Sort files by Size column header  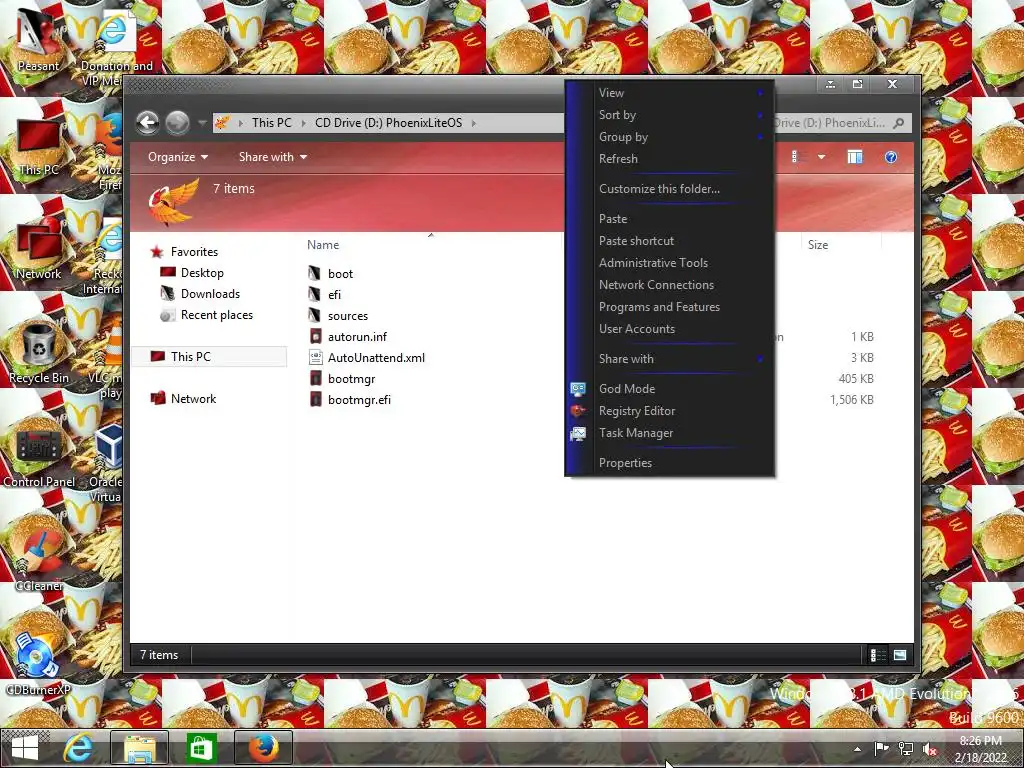coord(818,245)
